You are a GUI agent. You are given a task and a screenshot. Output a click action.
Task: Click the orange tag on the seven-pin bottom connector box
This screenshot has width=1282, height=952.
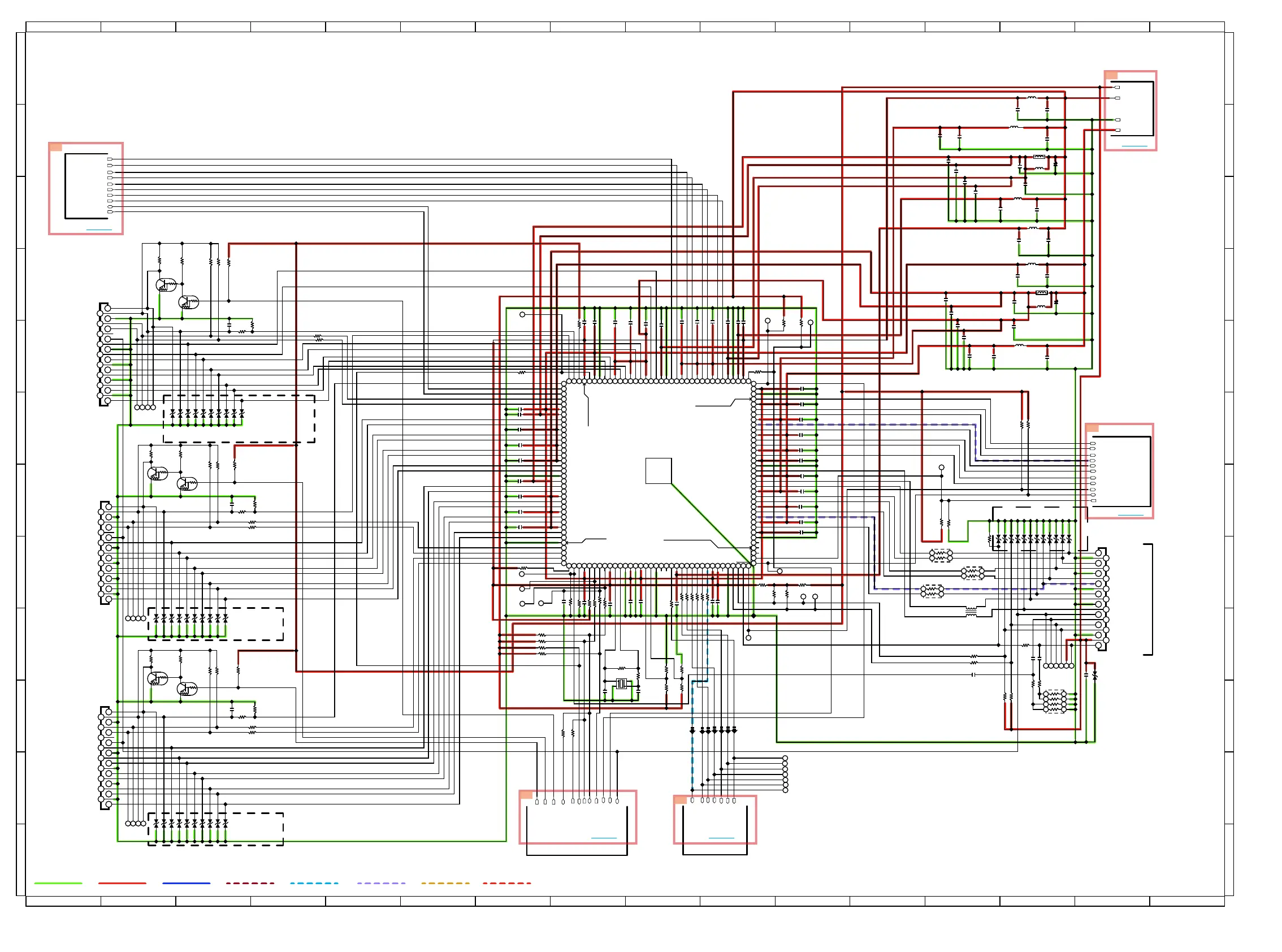point(681,800)
